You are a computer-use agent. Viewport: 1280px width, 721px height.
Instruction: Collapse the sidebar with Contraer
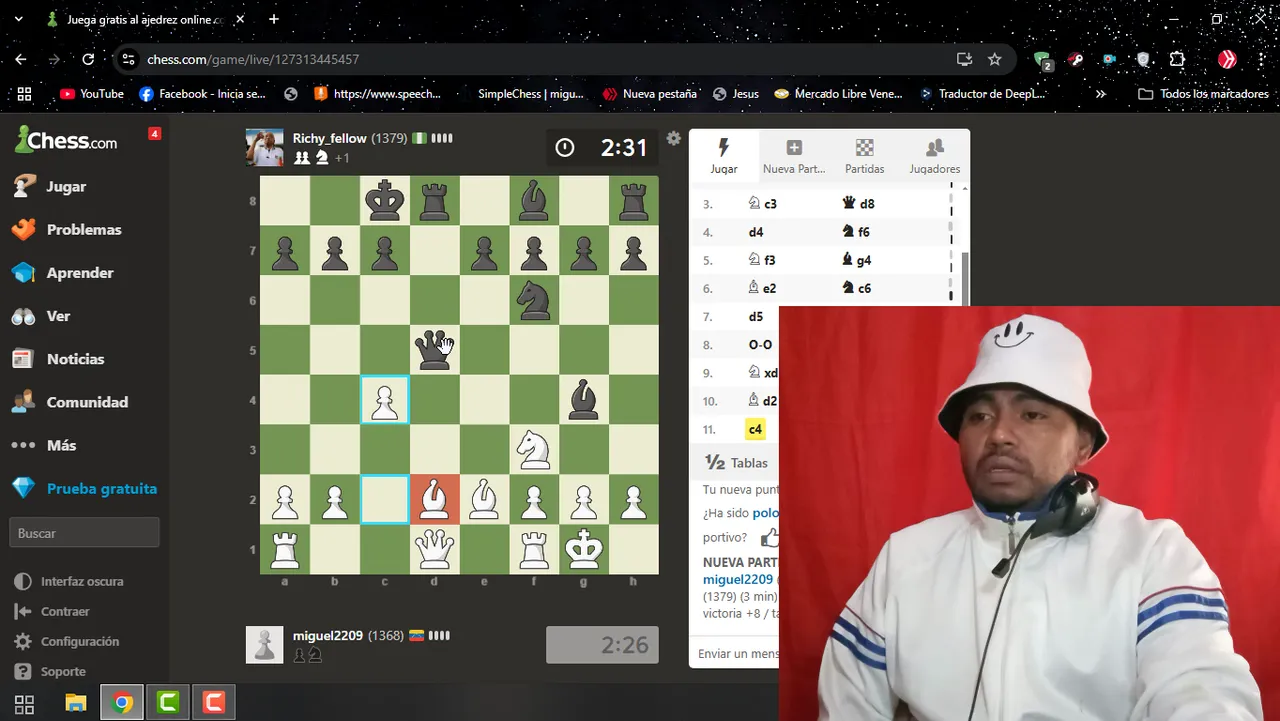point(53,612)
